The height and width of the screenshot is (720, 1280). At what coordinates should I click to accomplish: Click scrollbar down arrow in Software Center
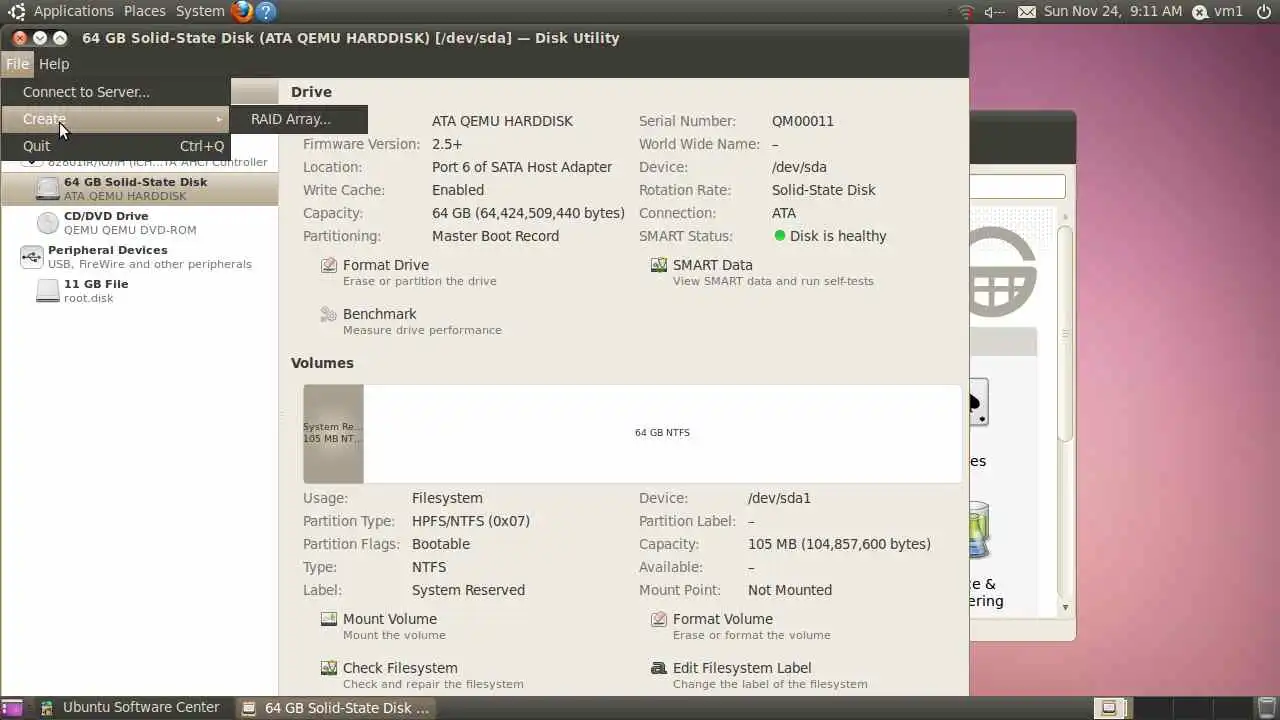point(1065,607)
